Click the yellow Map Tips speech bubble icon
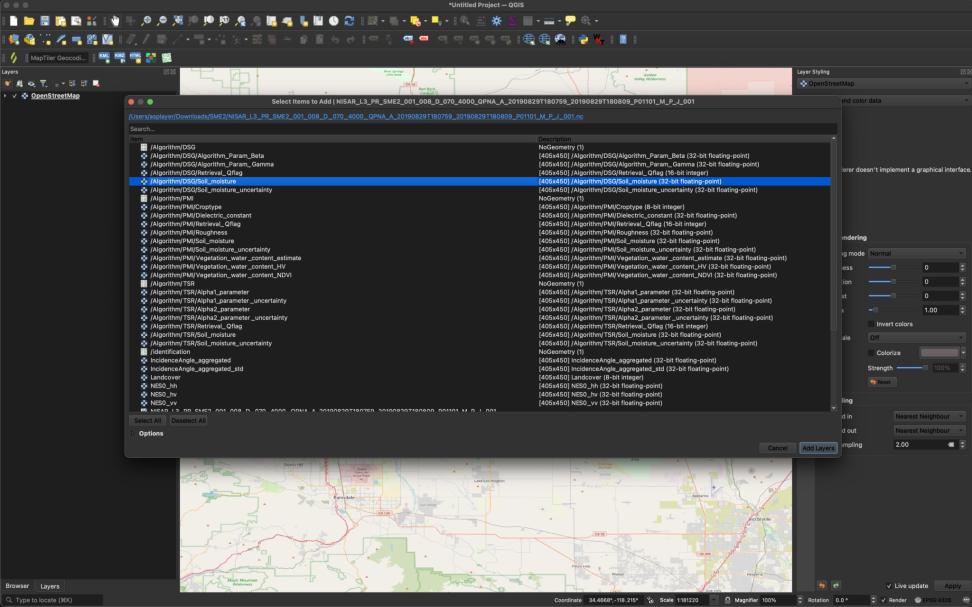This screenshot has height=607, width=972. pyautogui.click(x=570, y=21)
